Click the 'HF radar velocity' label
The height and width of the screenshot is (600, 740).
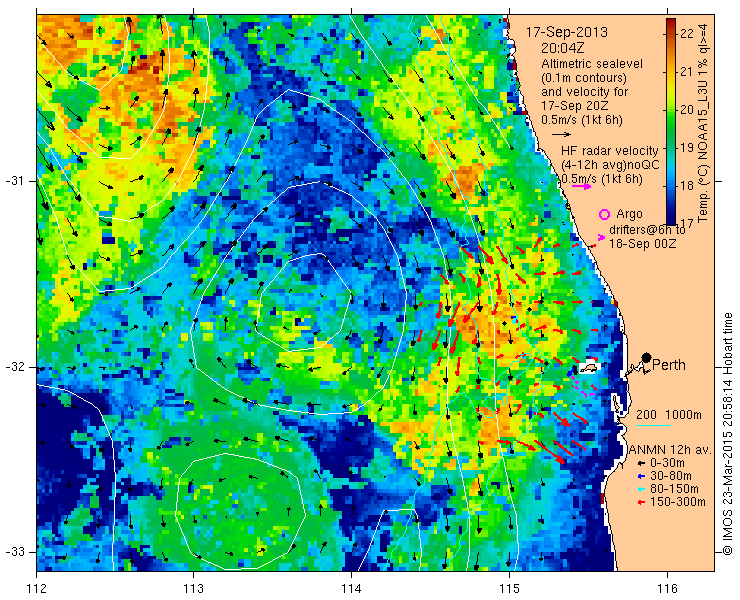point(609,151)
